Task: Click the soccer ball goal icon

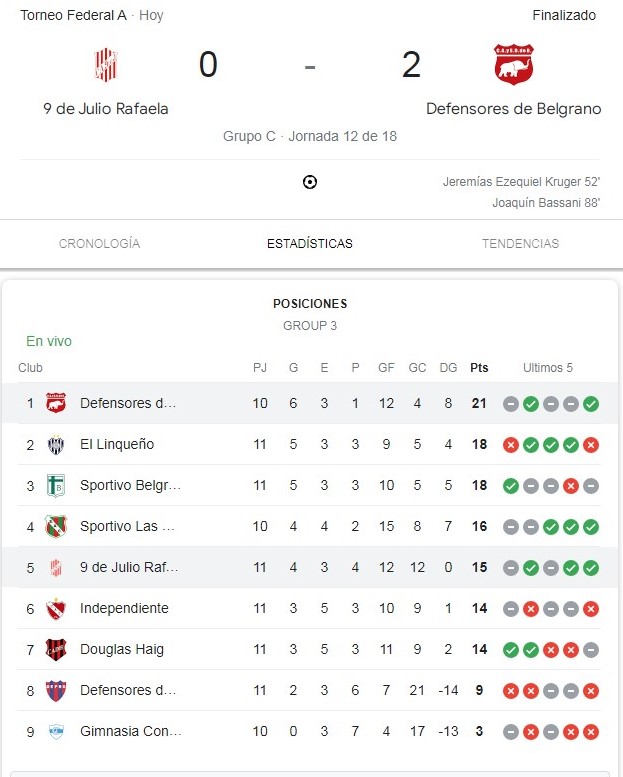Action: point(310,182)
